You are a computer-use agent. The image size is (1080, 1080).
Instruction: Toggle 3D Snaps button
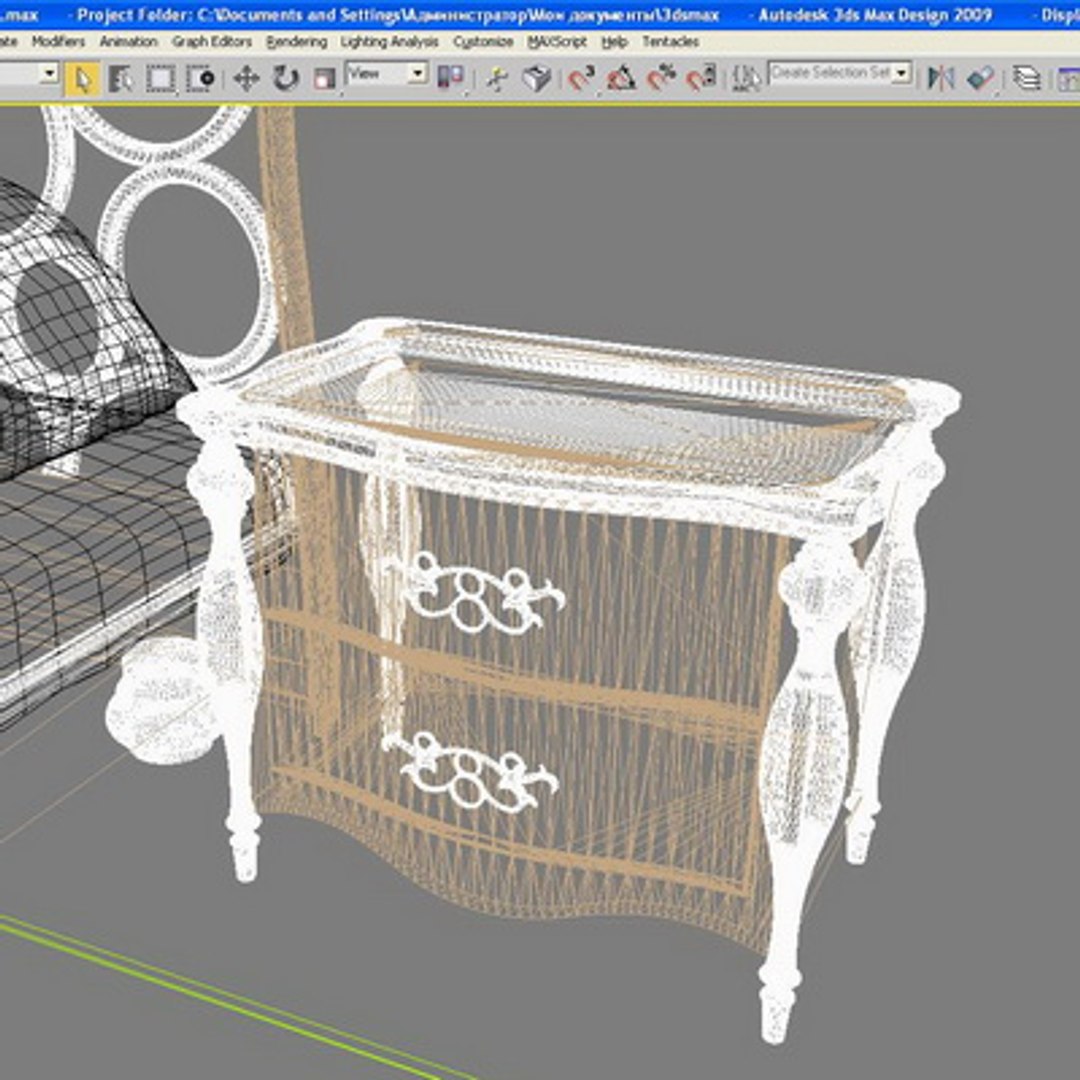click(x=582, y=78)
